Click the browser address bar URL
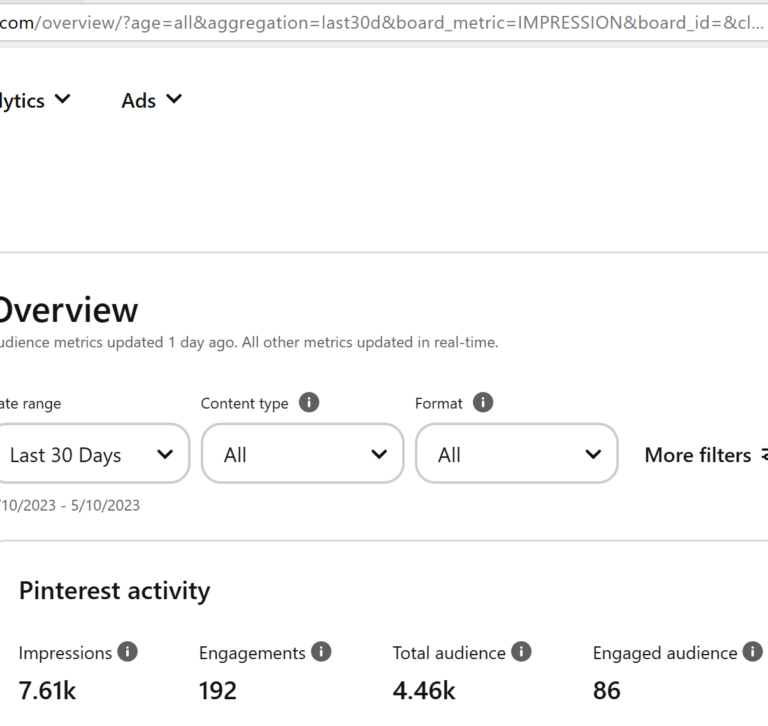This screenshot has height=726, width=768. point(382,23)
